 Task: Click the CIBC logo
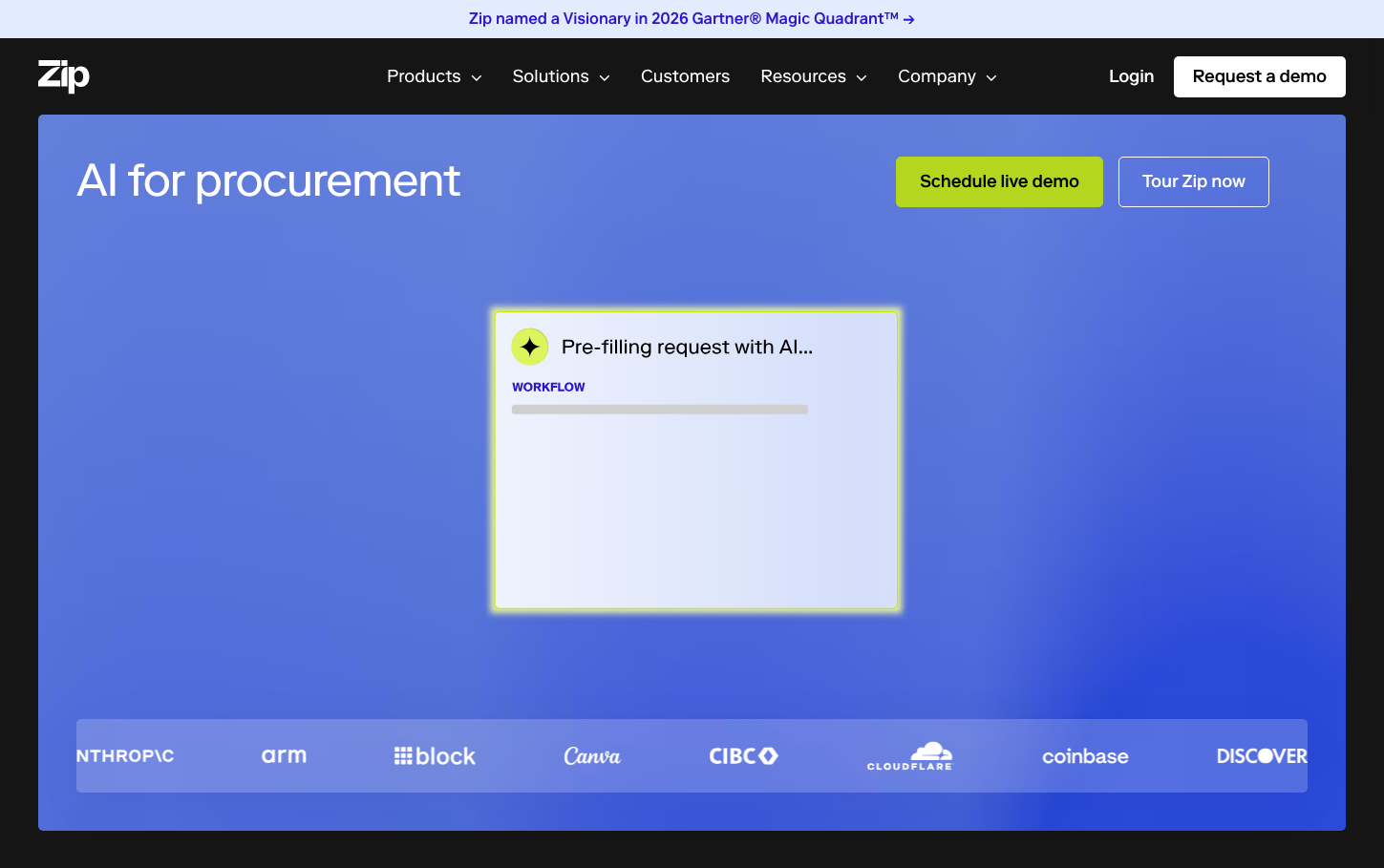coord(743,755)
